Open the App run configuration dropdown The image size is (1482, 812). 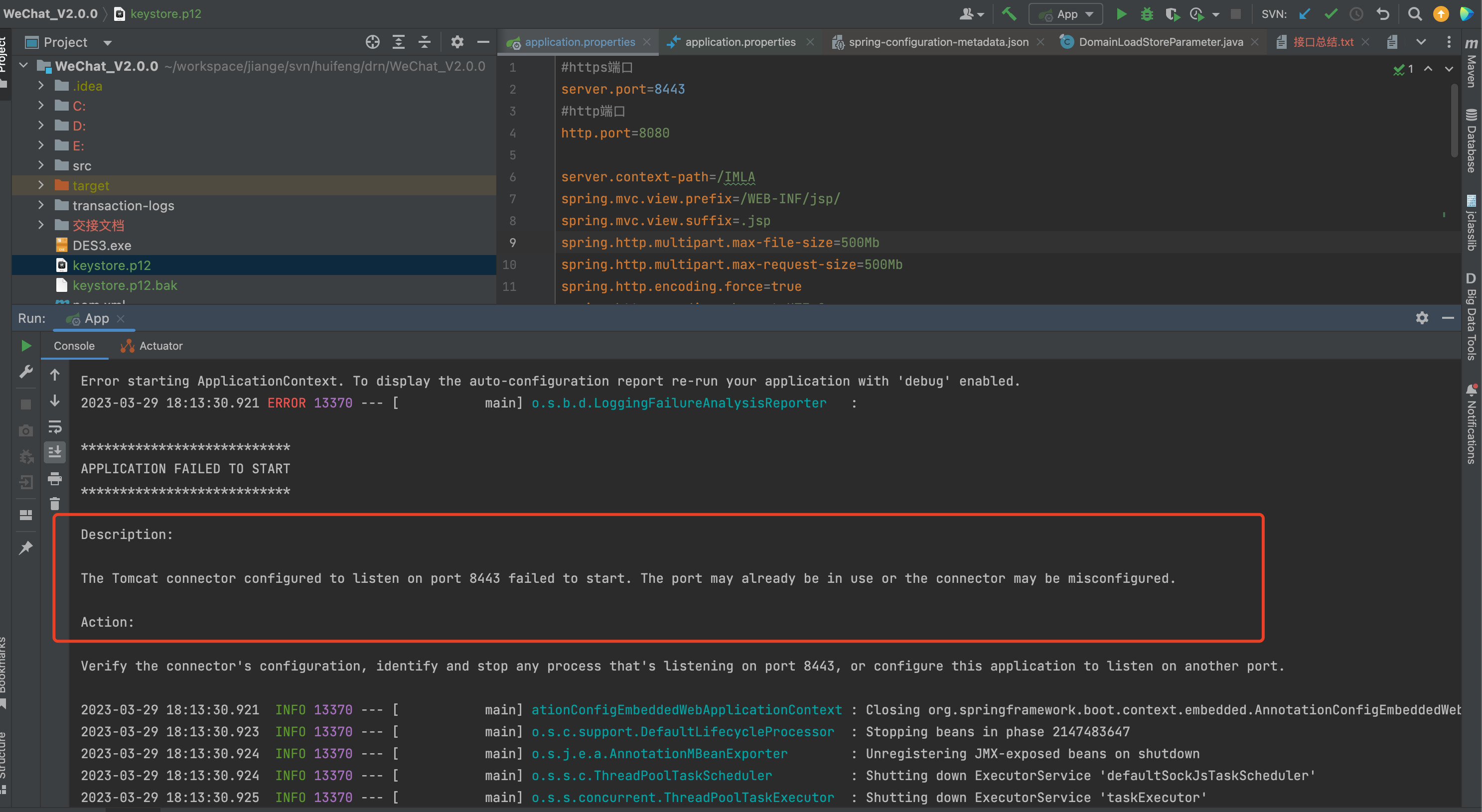point(1065,14)
